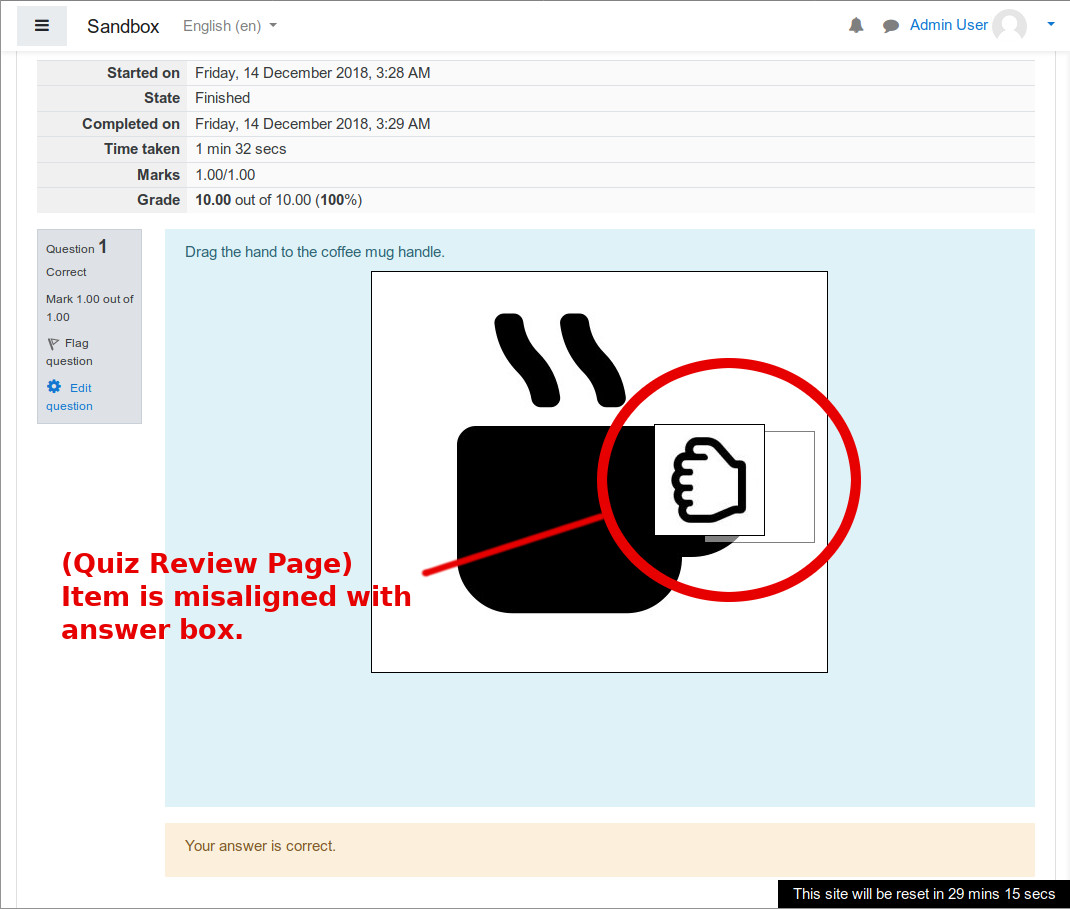Screen dimensions: 1070x909
Task: Click the Edit question link
Action: [x=69, y=396]
